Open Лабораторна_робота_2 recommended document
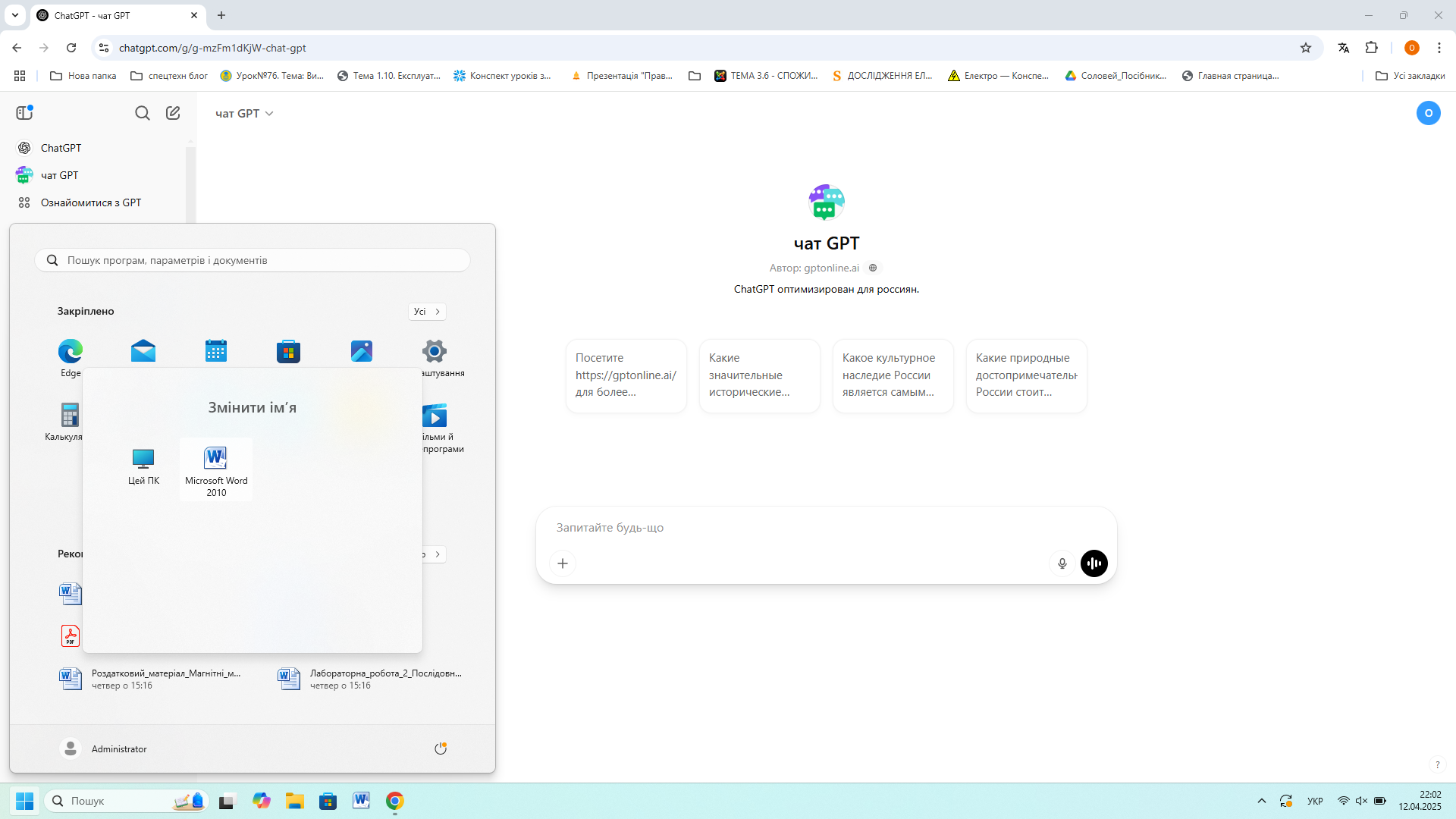The image size is (1456, 819). click(369, 679)
